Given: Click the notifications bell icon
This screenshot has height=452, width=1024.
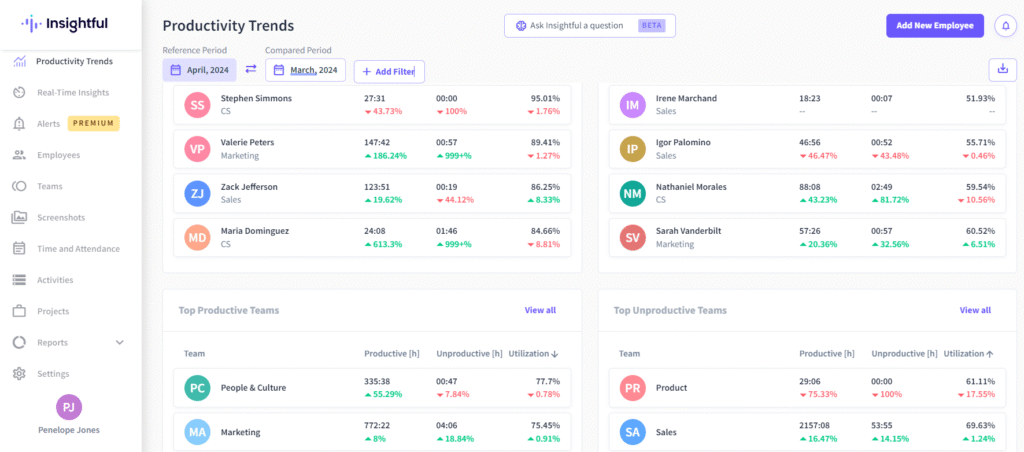Looking at the screenshot, I should [1003, 26].
